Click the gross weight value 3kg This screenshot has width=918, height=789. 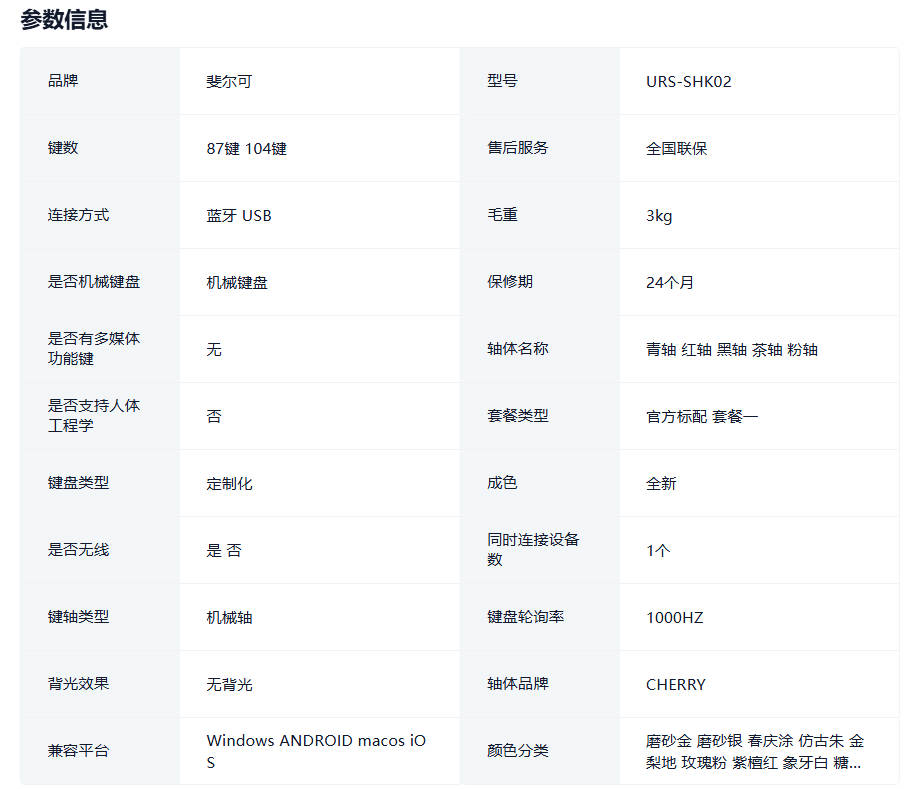[659, 215]
